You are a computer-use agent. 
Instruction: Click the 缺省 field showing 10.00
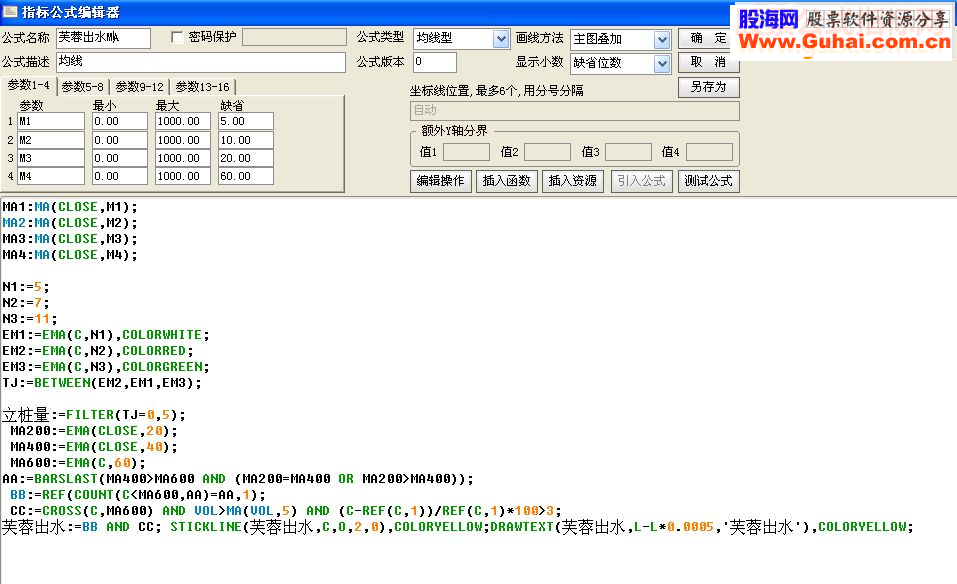coord(245,140)
